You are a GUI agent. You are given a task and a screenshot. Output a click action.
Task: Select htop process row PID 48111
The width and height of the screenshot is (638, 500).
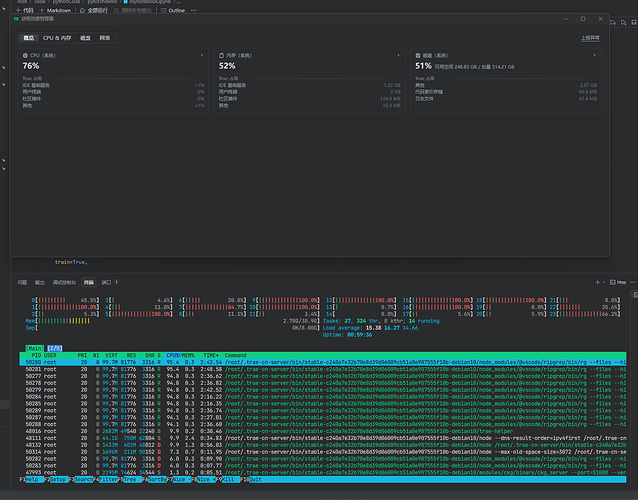pos(323,438)
